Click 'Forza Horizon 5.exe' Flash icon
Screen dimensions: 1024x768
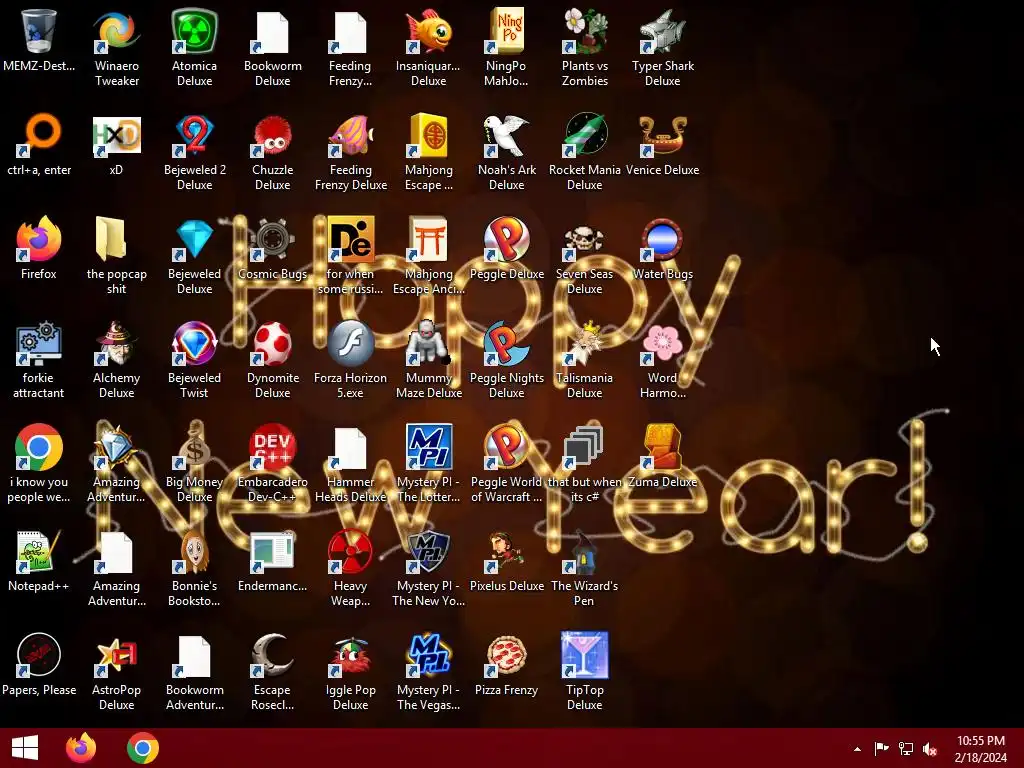point(351,343)
